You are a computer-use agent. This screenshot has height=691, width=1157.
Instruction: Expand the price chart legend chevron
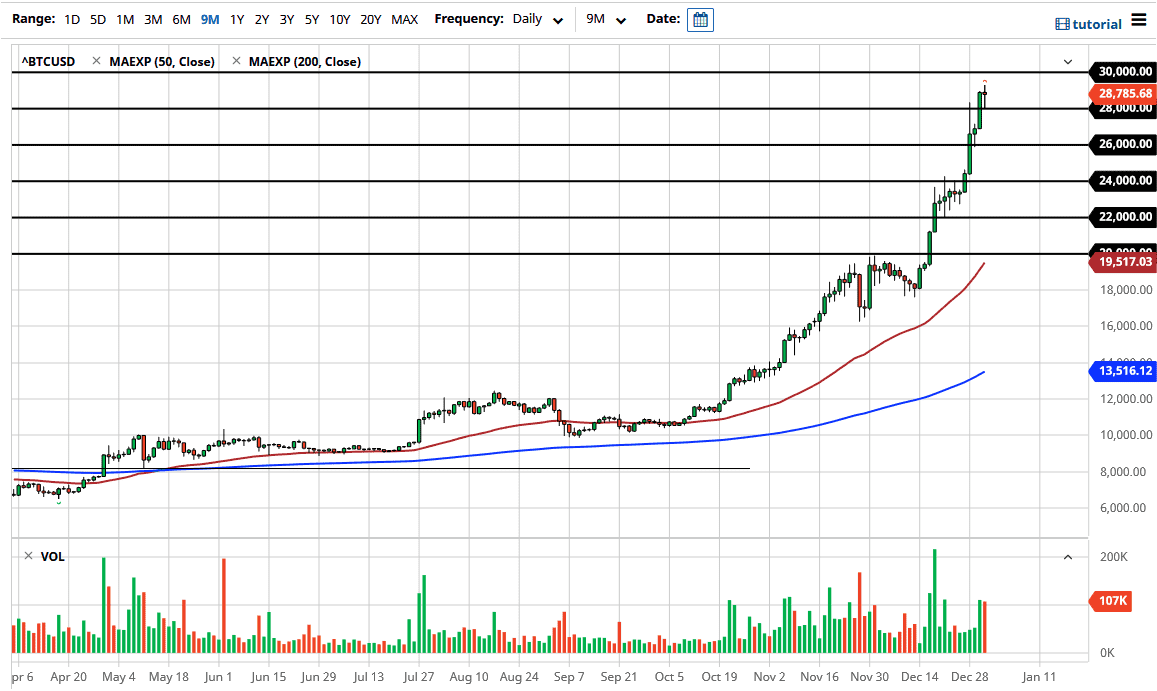[x=1068, y=61]
